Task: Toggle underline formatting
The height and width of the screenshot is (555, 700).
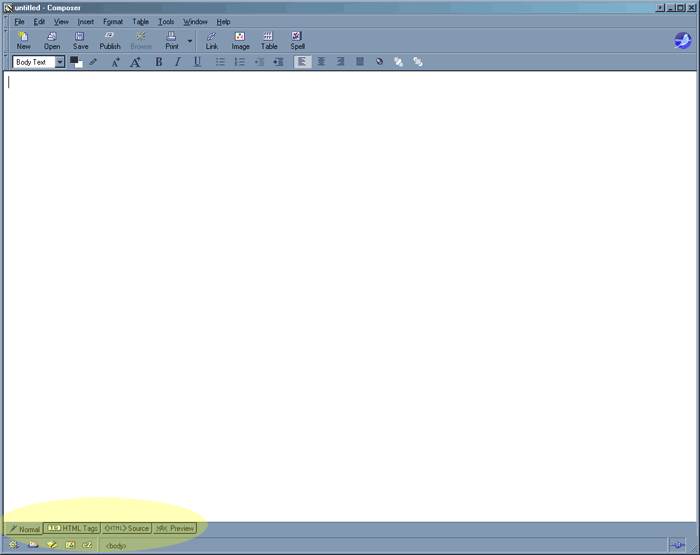Action: tap(197, 62)
